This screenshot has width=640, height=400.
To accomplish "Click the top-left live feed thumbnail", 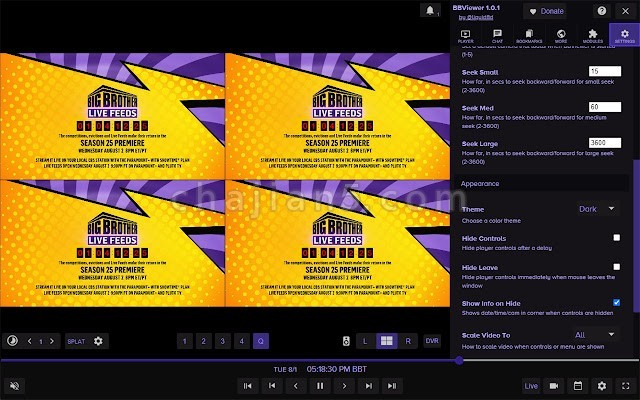I will [112, 116].
